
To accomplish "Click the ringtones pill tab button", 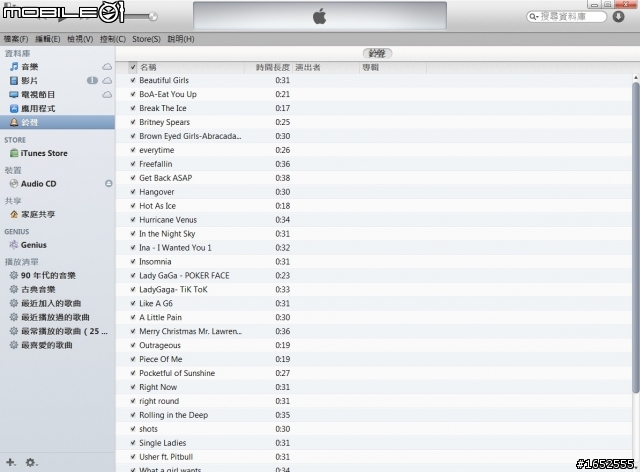I will pyautogui.click(x=377, y=53).
